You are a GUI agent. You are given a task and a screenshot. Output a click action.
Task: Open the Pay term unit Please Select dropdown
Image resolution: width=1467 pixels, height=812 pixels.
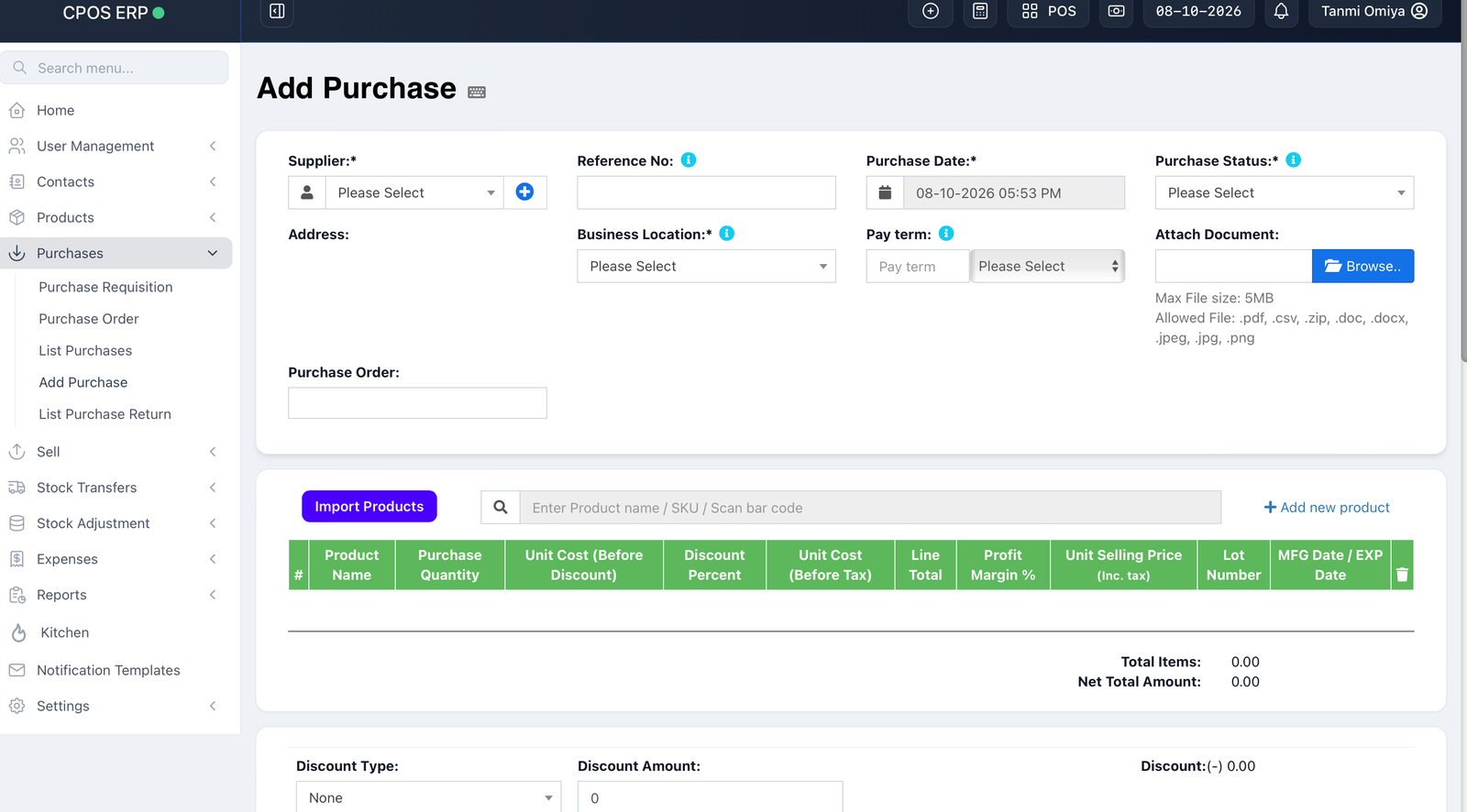(1048, 266)
